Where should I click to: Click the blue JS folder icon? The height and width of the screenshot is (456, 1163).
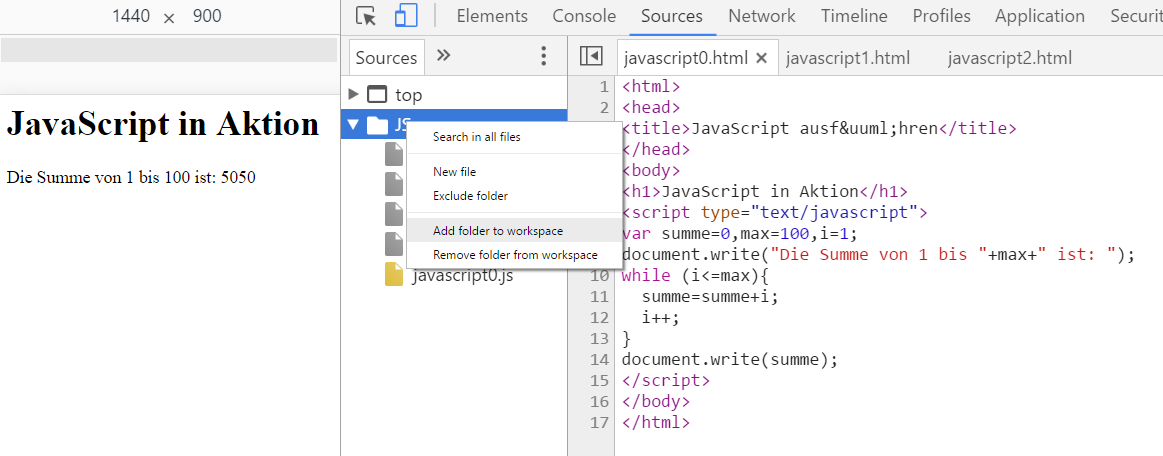pos(378,125)
